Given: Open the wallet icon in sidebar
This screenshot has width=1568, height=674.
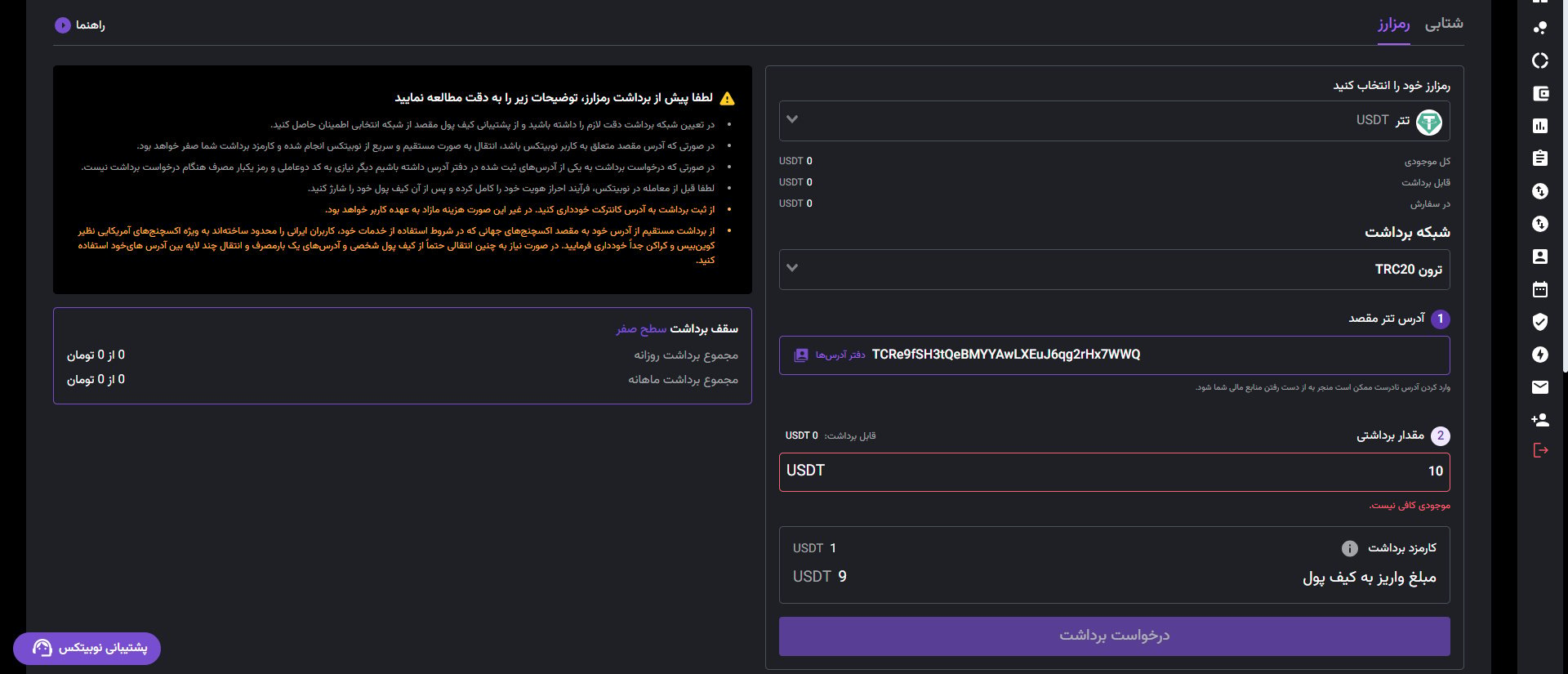Looking at the screenshot, I should coord(1540,93).
